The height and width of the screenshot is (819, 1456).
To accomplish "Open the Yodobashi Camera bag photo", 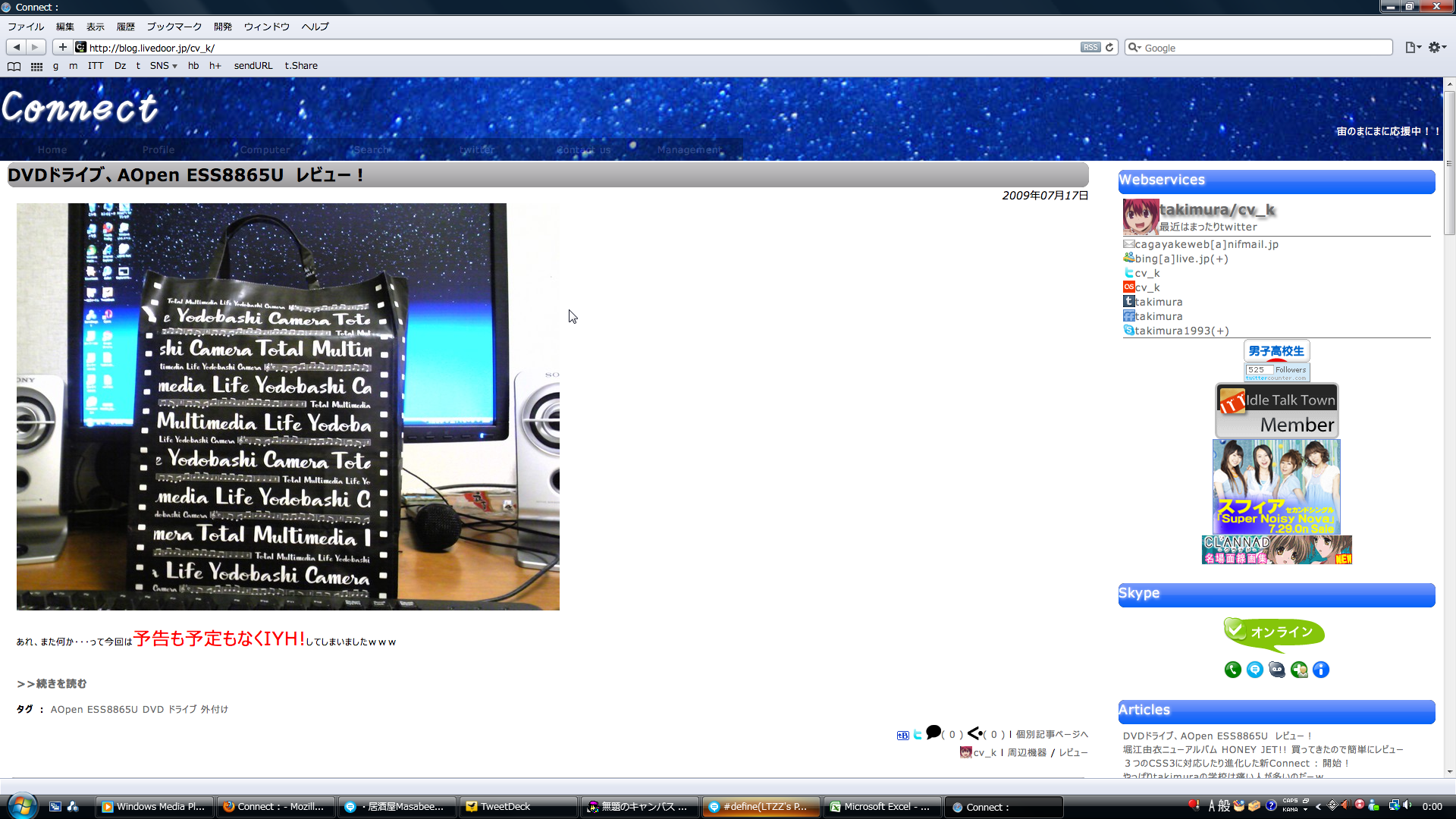I will 288,406.
